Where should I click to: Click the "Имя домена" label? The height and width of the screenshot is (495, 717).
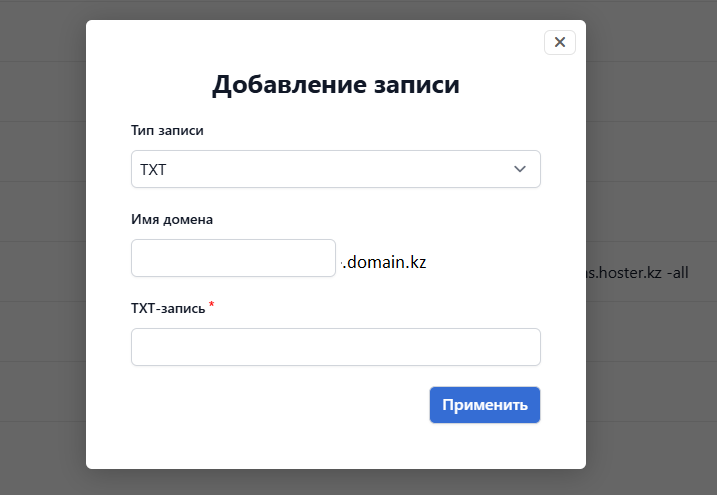[x=172, y=219]
